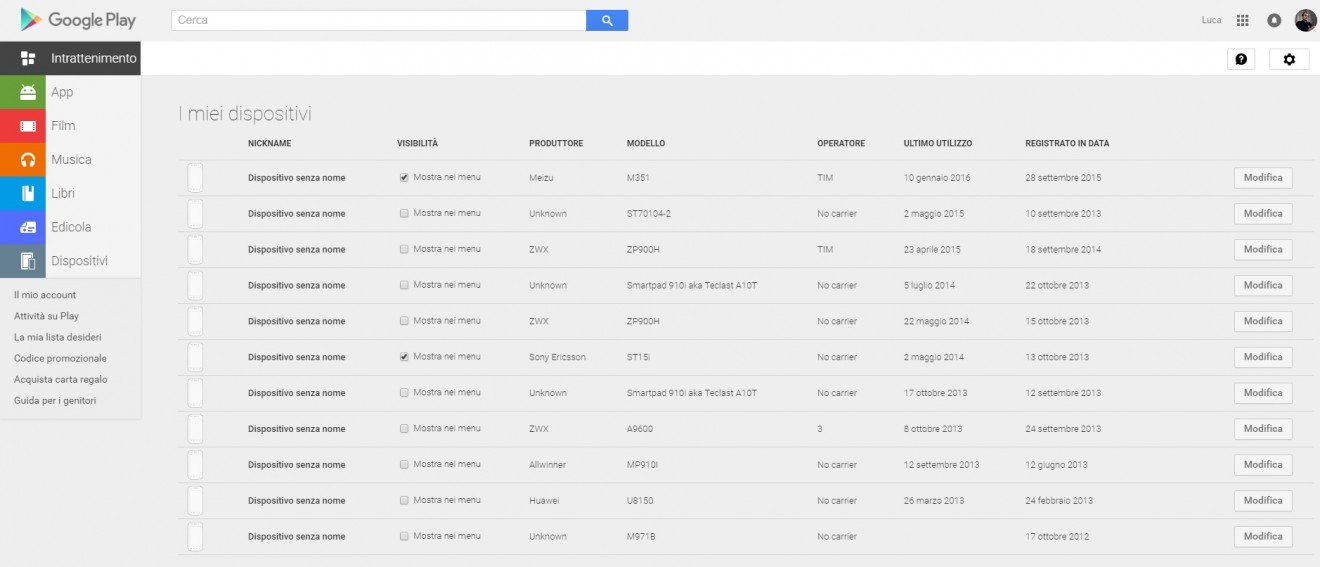This screenshot has height=567, width=1320.
Task: Open the settings gear icon
Action: 1288,59
